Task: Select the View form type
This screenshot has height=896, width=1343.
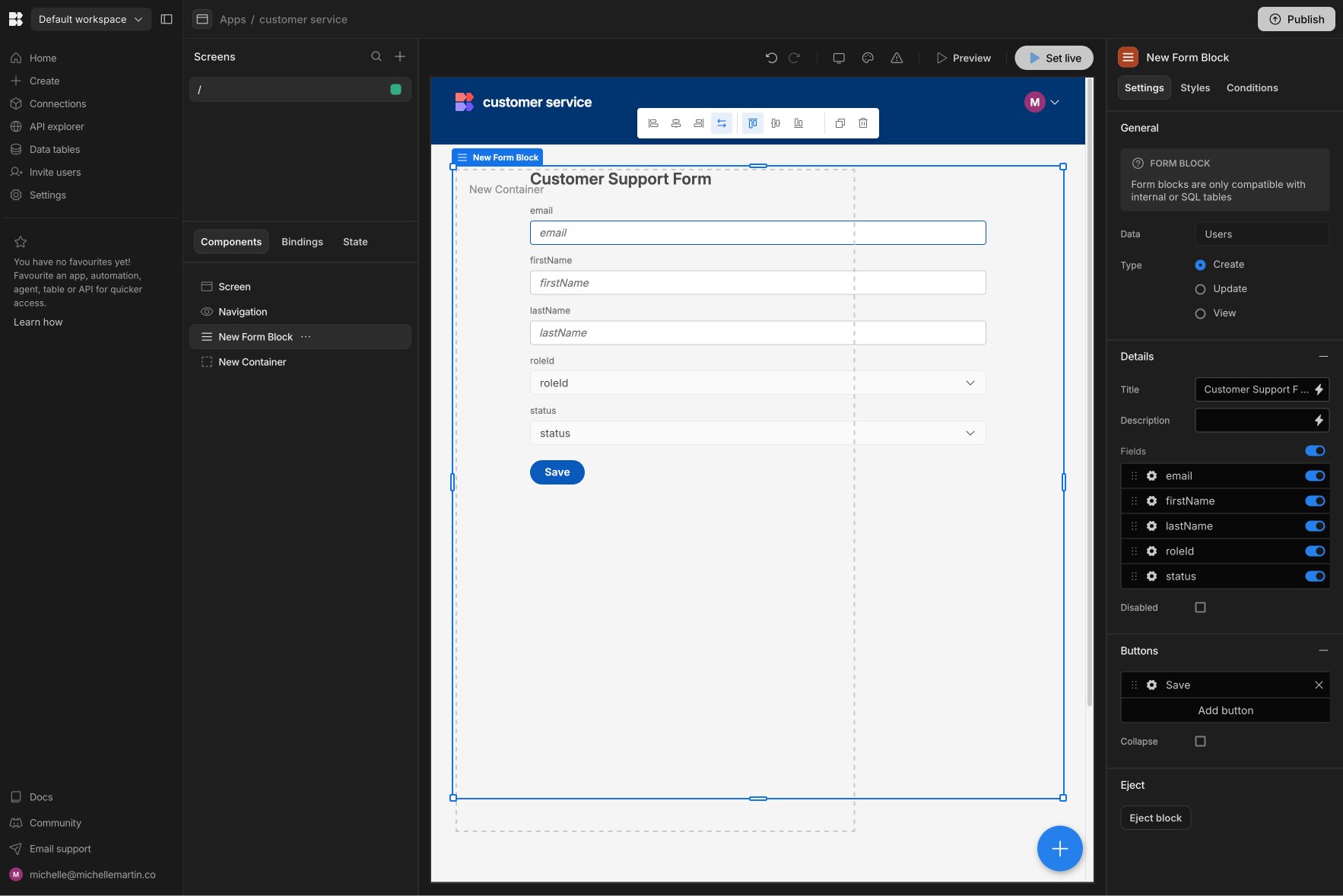Action: [x=1200, y=313]
